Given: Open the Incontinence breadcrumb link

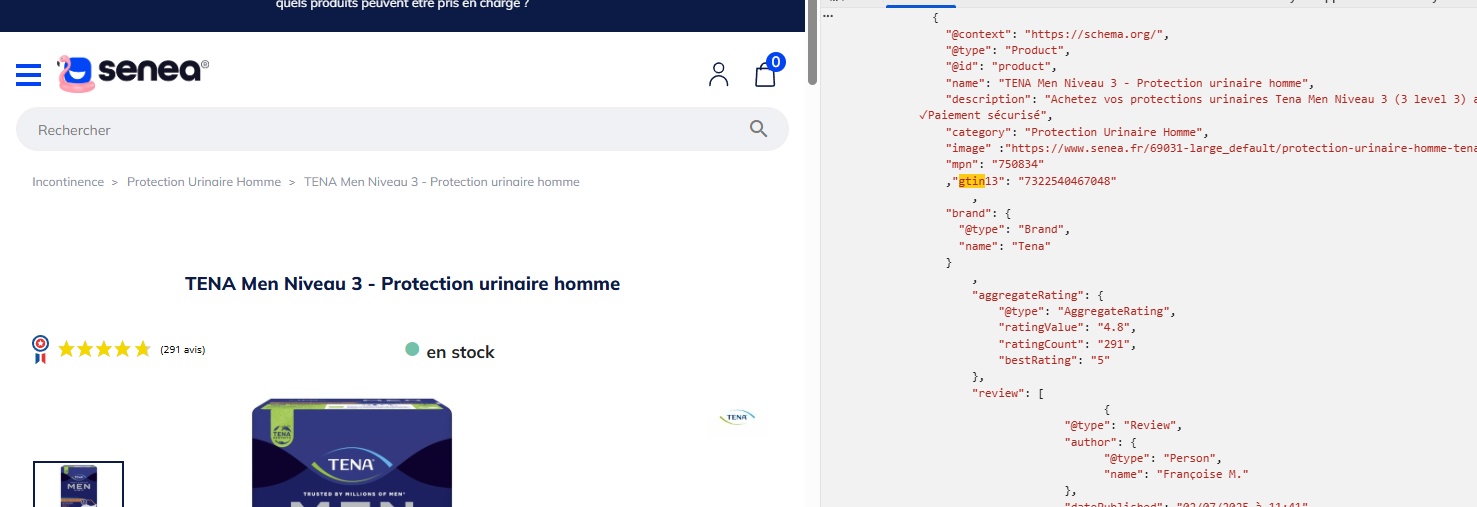Looking at the screenshot, I should pyautogui.click(x=68, y=182).
